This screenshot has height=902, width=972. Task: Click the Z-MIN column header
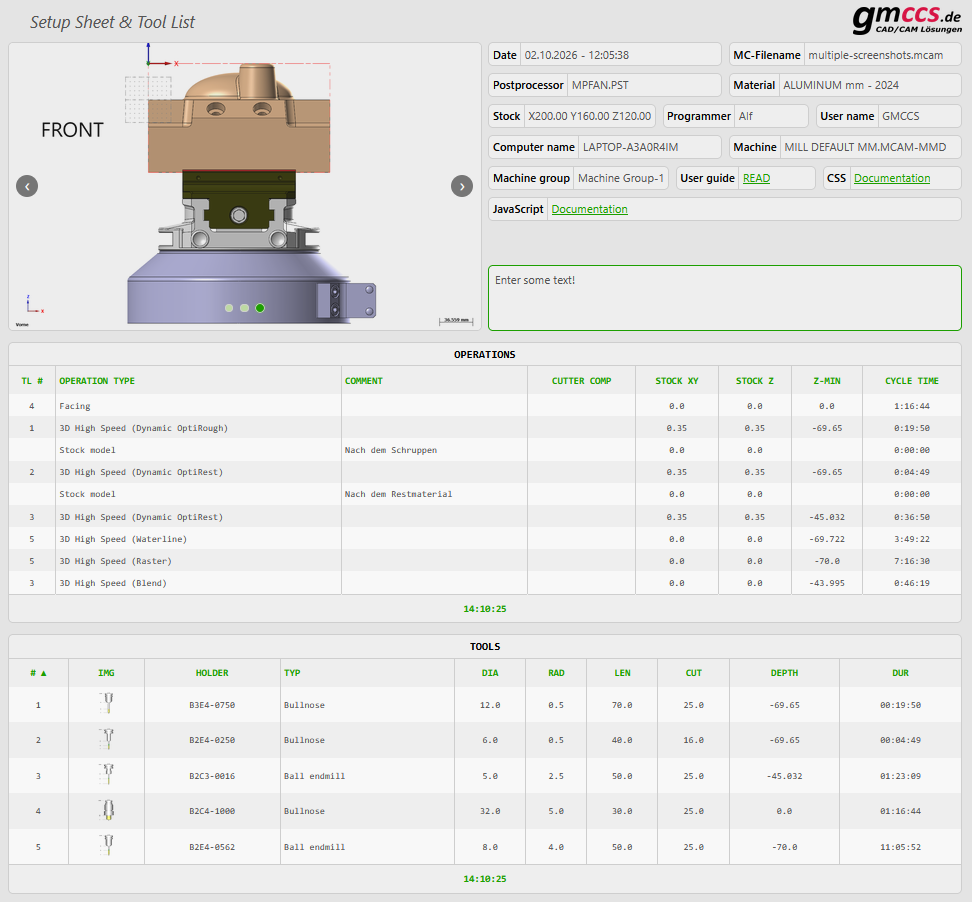[827, 381]
